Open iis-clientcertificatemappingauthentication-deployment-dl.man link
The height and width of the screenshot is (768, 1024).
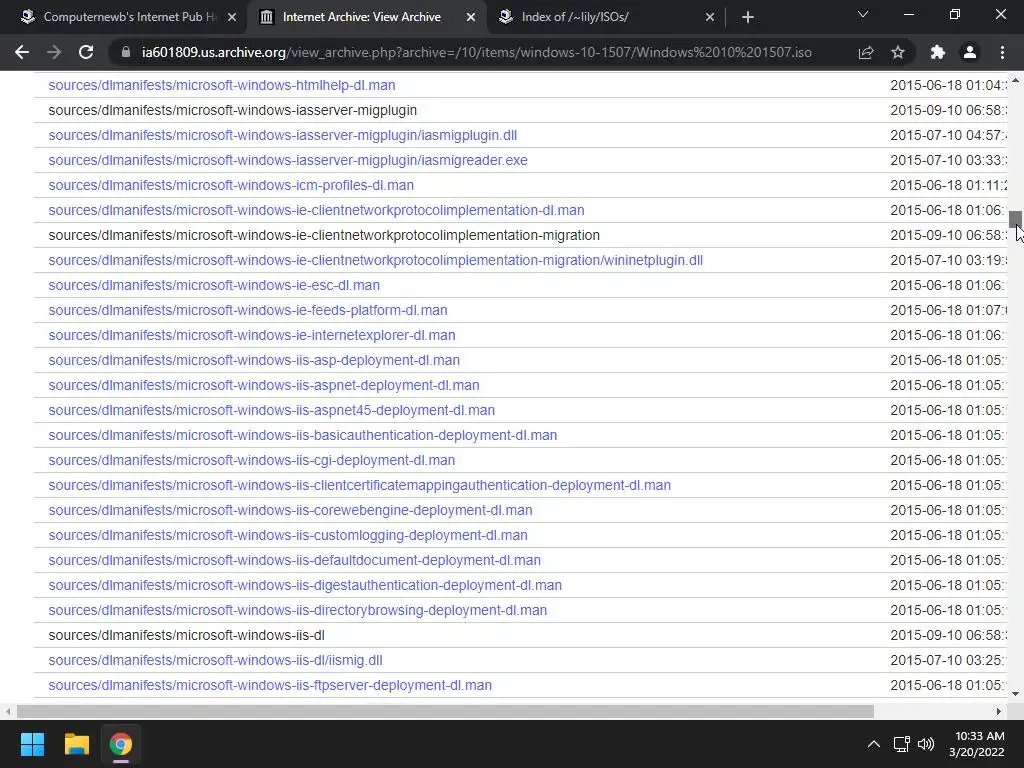359,485
